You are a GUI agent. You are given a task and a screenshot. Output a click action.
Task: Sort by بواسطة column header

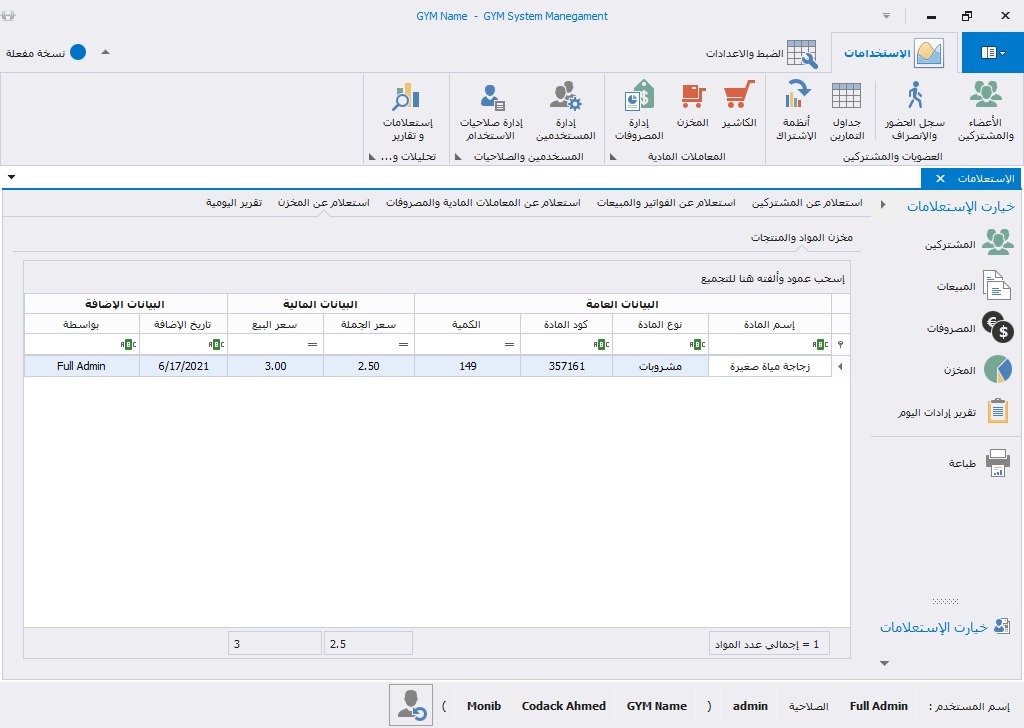point(81,324)
